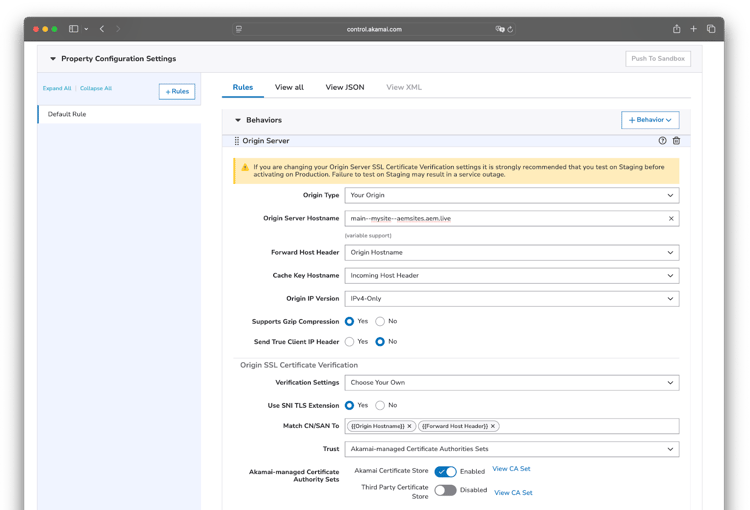
Task: Delete the Origin Server behavior
Action: pyautogui.click(x=676, y=141)
